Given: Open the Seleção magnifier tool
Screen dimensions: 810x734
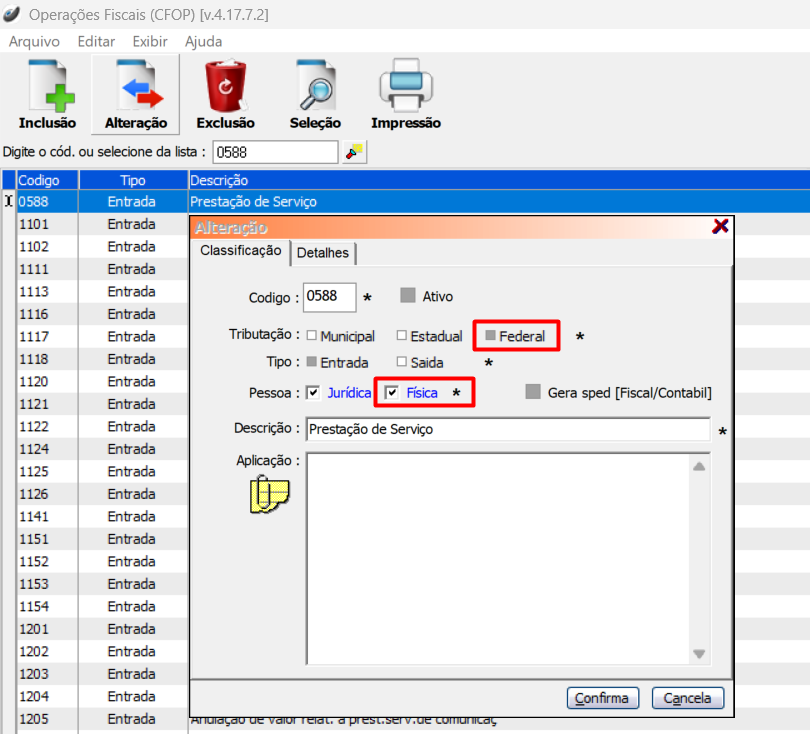Looking at the screenshot, I should tap(315, 88).
